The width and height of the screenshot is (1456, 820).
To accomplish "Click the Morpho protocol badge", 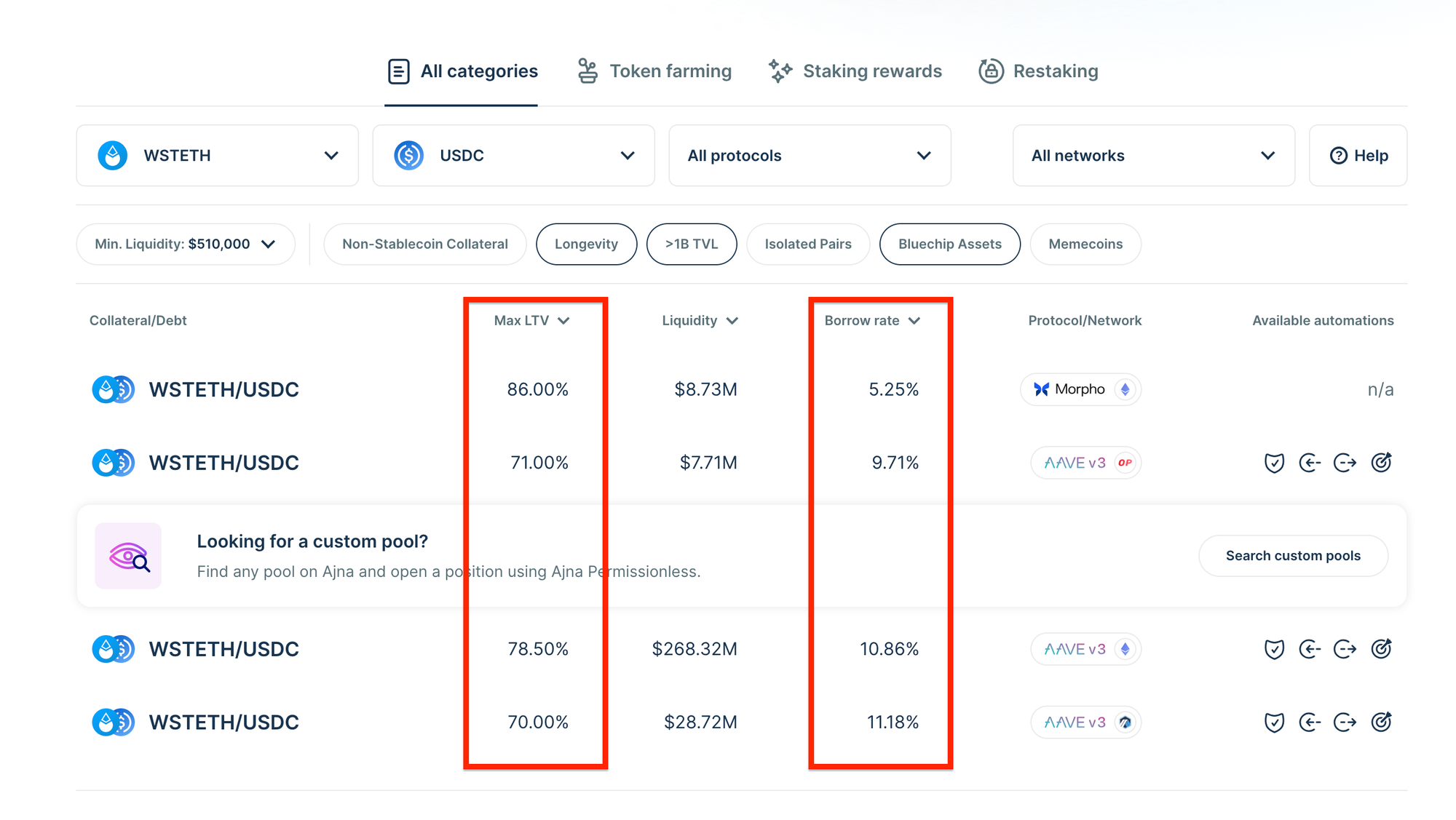I will (x=1080, y=389).
